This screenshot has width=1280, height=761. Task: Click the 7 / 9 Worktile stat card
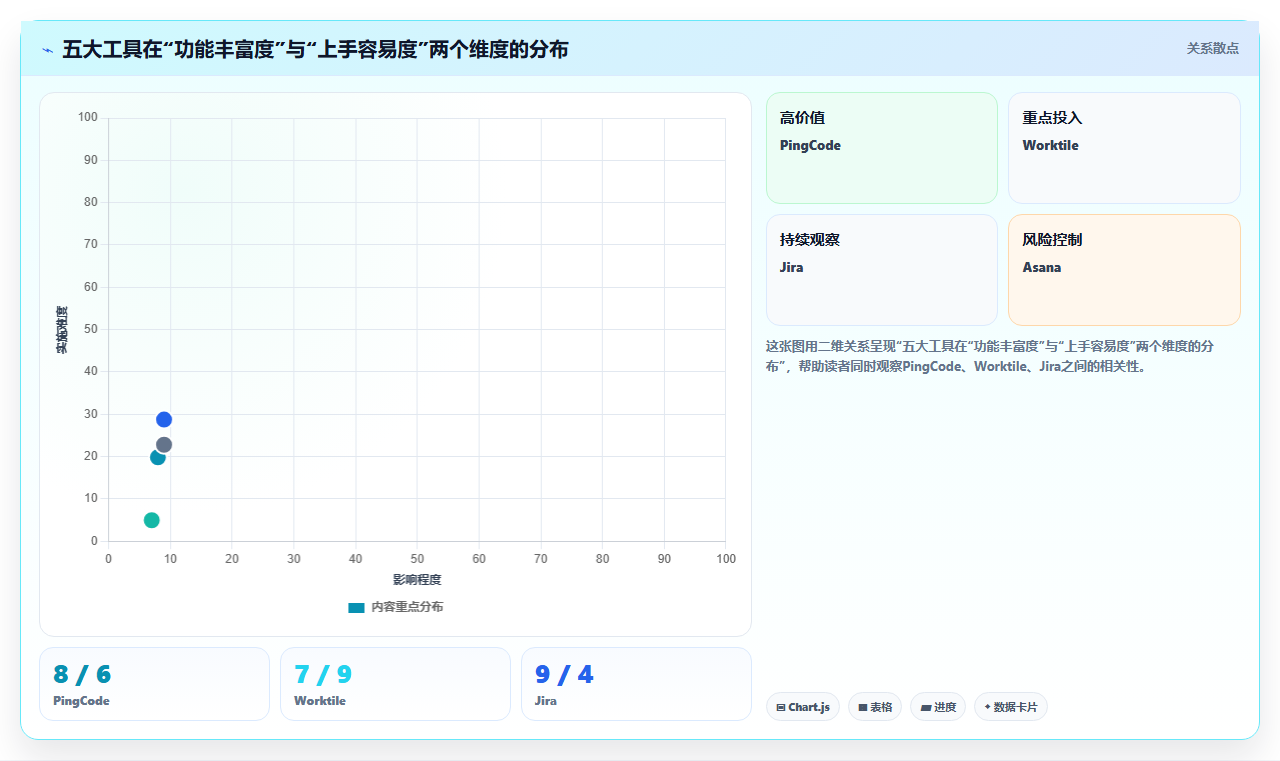point(395,684)
